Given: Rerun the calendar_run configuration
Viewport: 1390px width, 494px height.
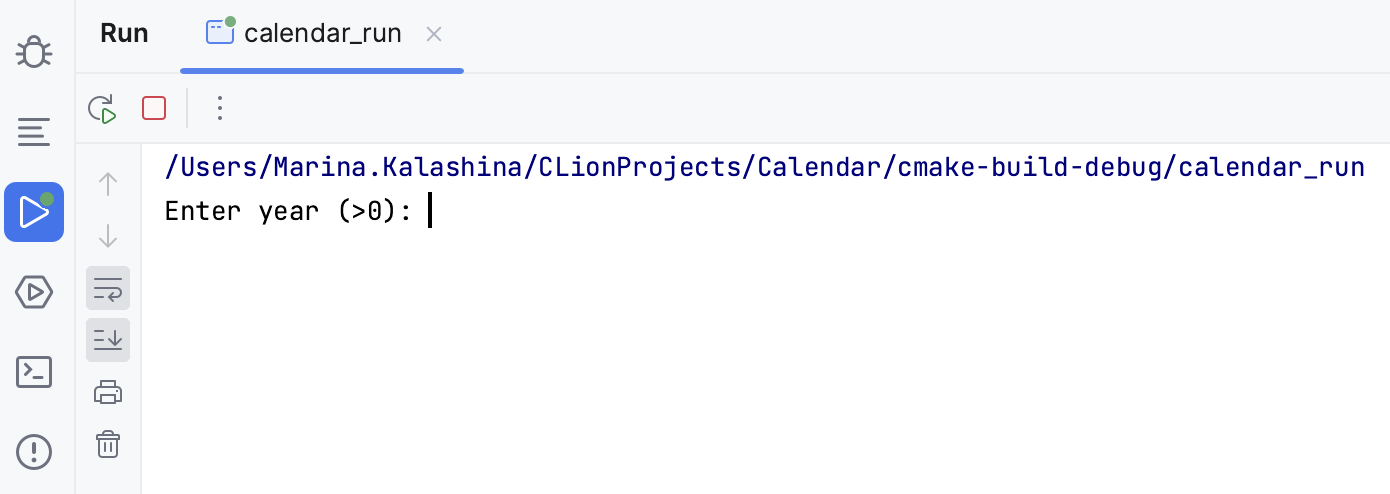Looking at the screenshot, I should point(103,108).
